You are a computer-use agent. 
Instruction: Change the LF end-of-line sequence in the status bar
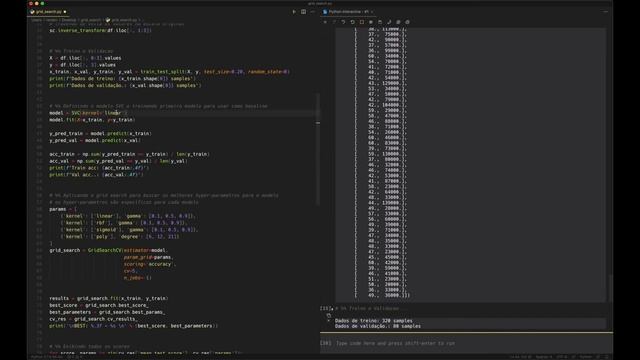pos(573,357)
